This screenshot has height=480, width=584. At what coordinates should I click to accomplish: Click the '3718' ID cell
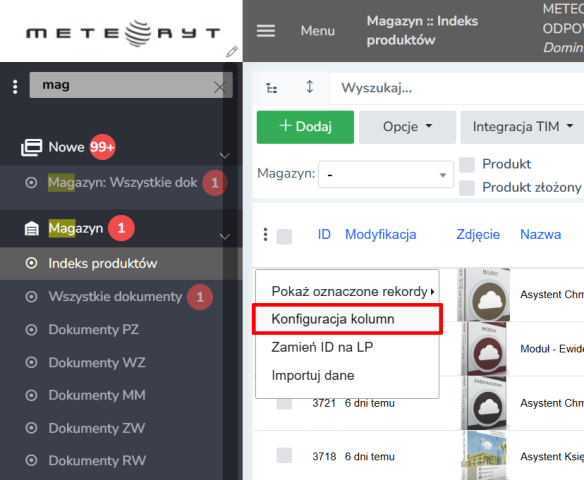pos(324,457)
